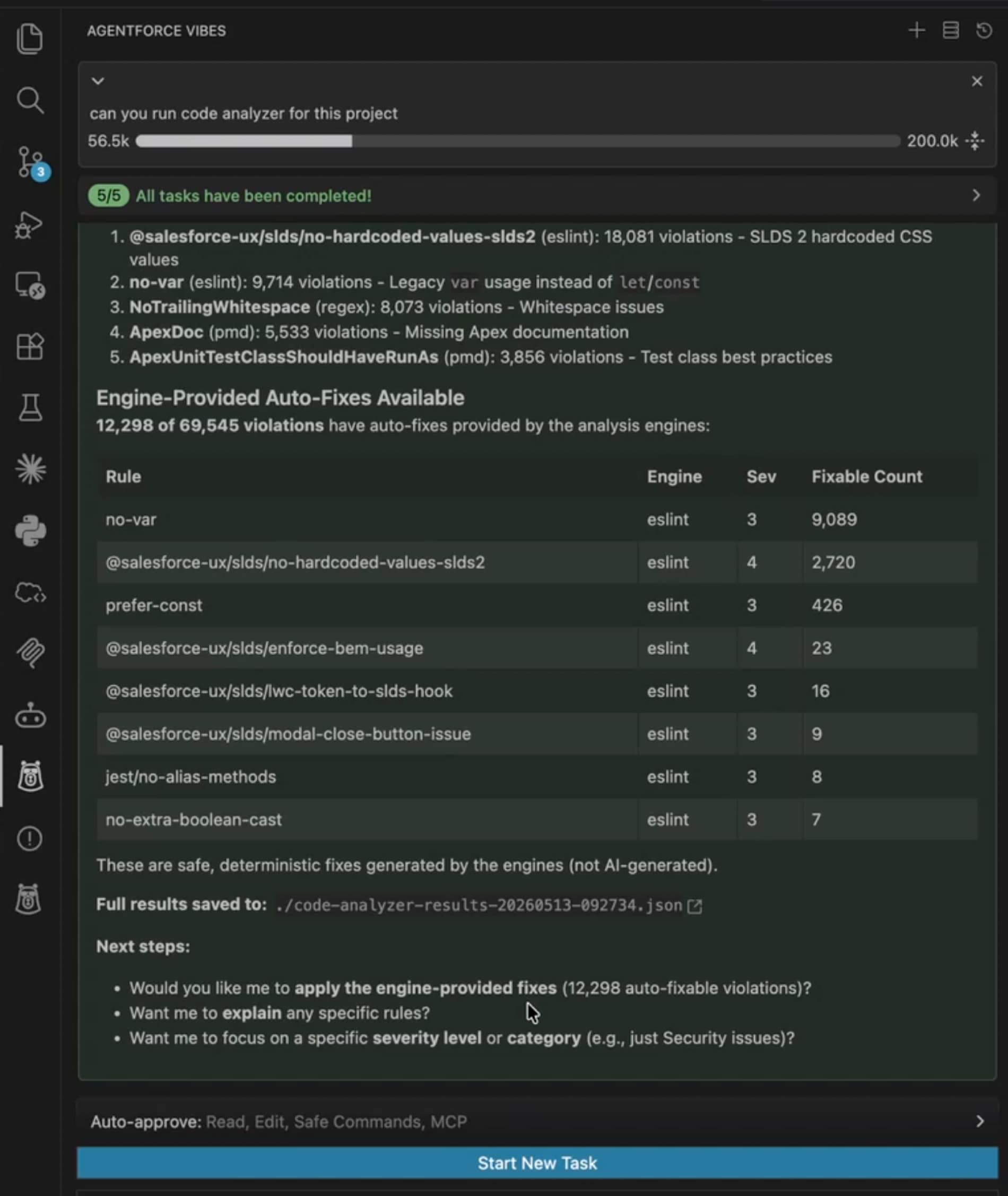
Task: Click 'apply the engine-provided fixes' text
Action: (425, 988)
